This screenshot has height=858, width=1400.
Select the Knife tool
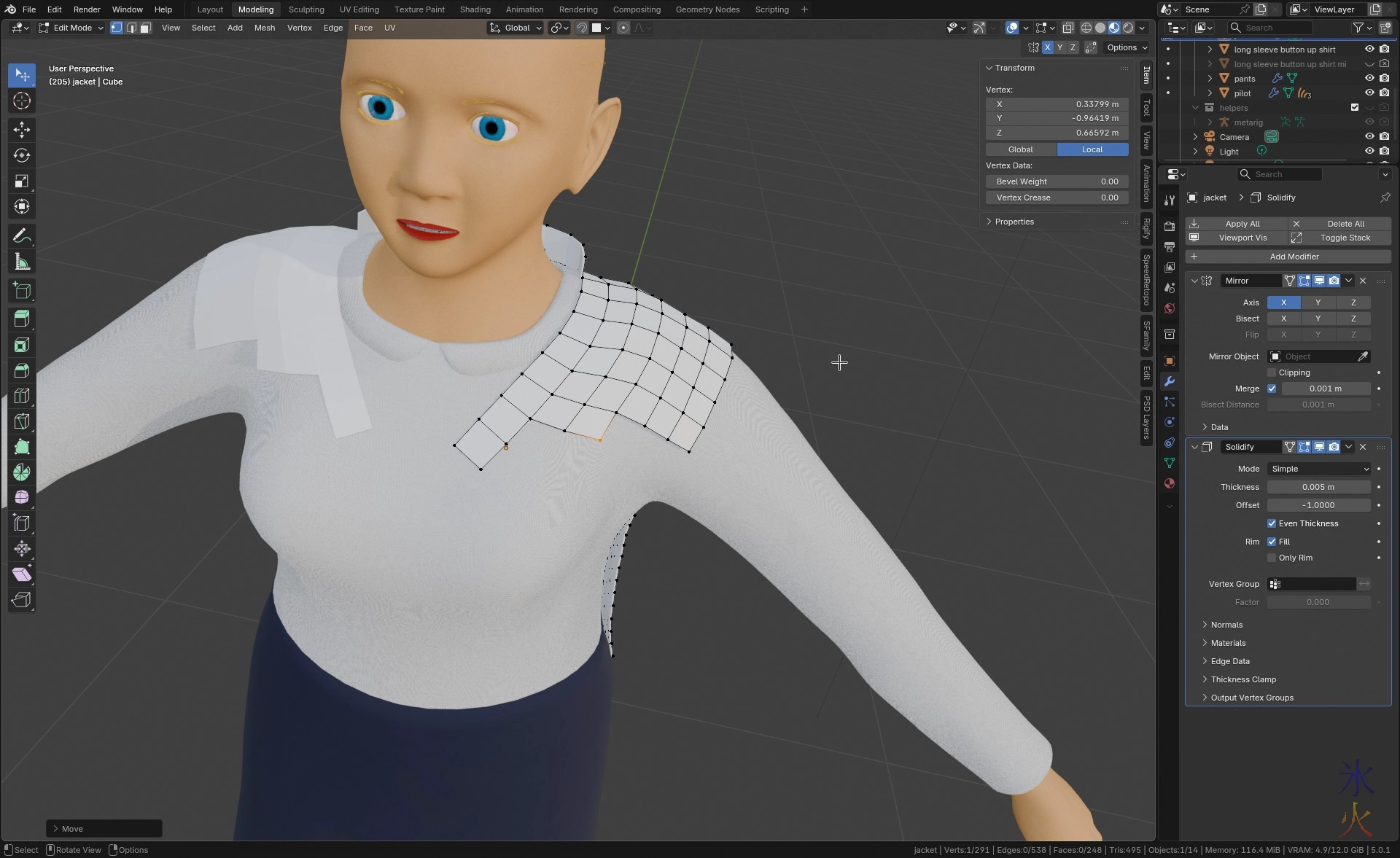(x=22, y=421)
